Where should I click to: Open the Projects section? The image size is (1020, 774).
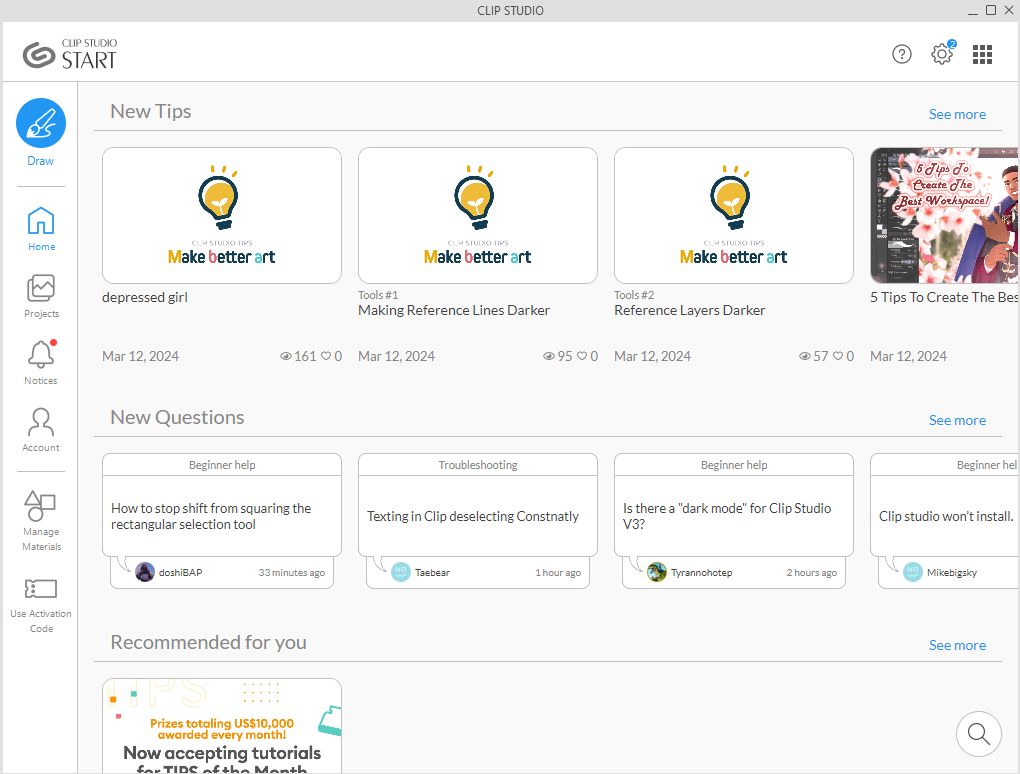click(41, 297)
